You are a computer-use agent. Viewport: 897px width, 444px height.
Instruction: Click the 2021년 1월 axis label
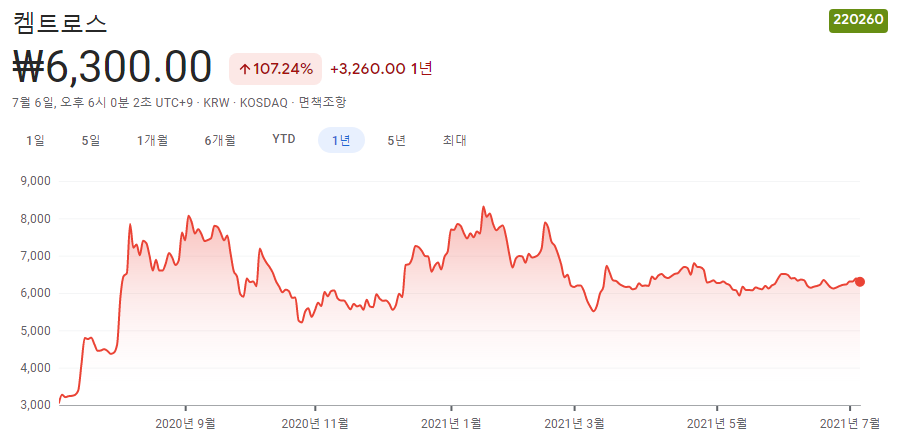(x=451, y=424)
